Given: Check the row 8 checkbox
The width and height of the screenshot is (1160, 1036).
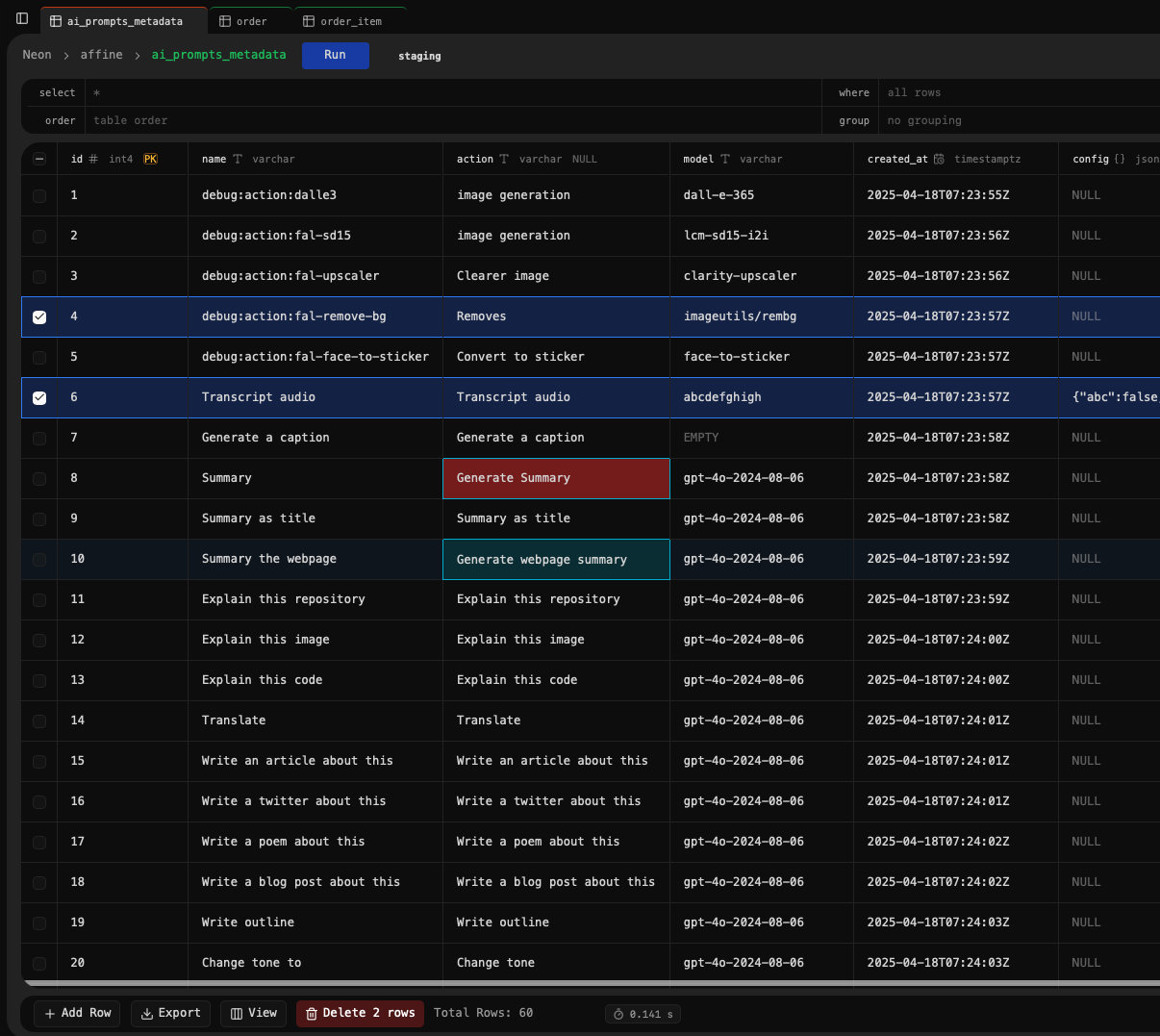Looking at the screenshot, I should pos(39,478).
